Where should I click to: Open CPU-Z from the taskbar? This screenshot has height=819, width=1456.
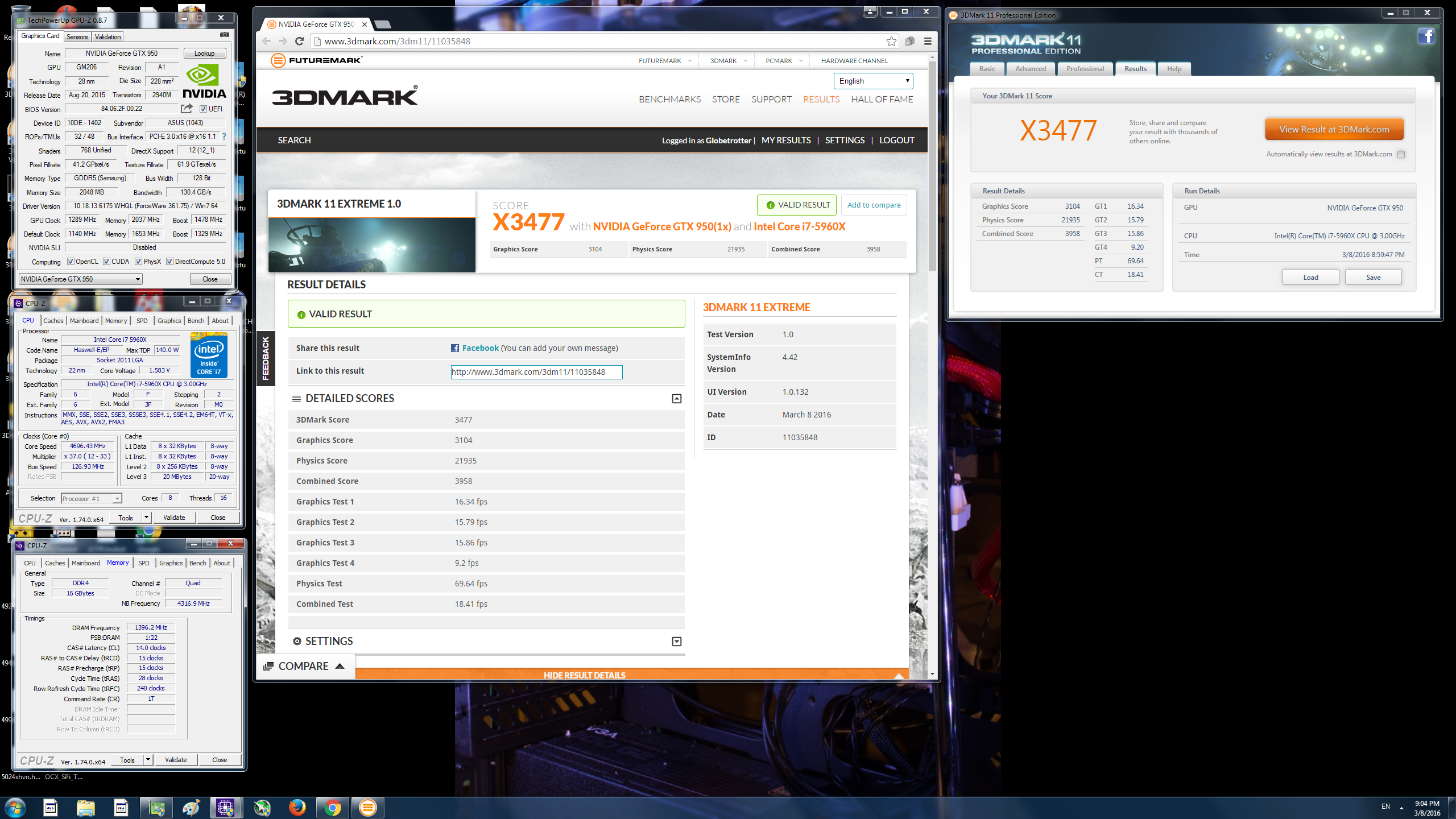tap(226, 808)
